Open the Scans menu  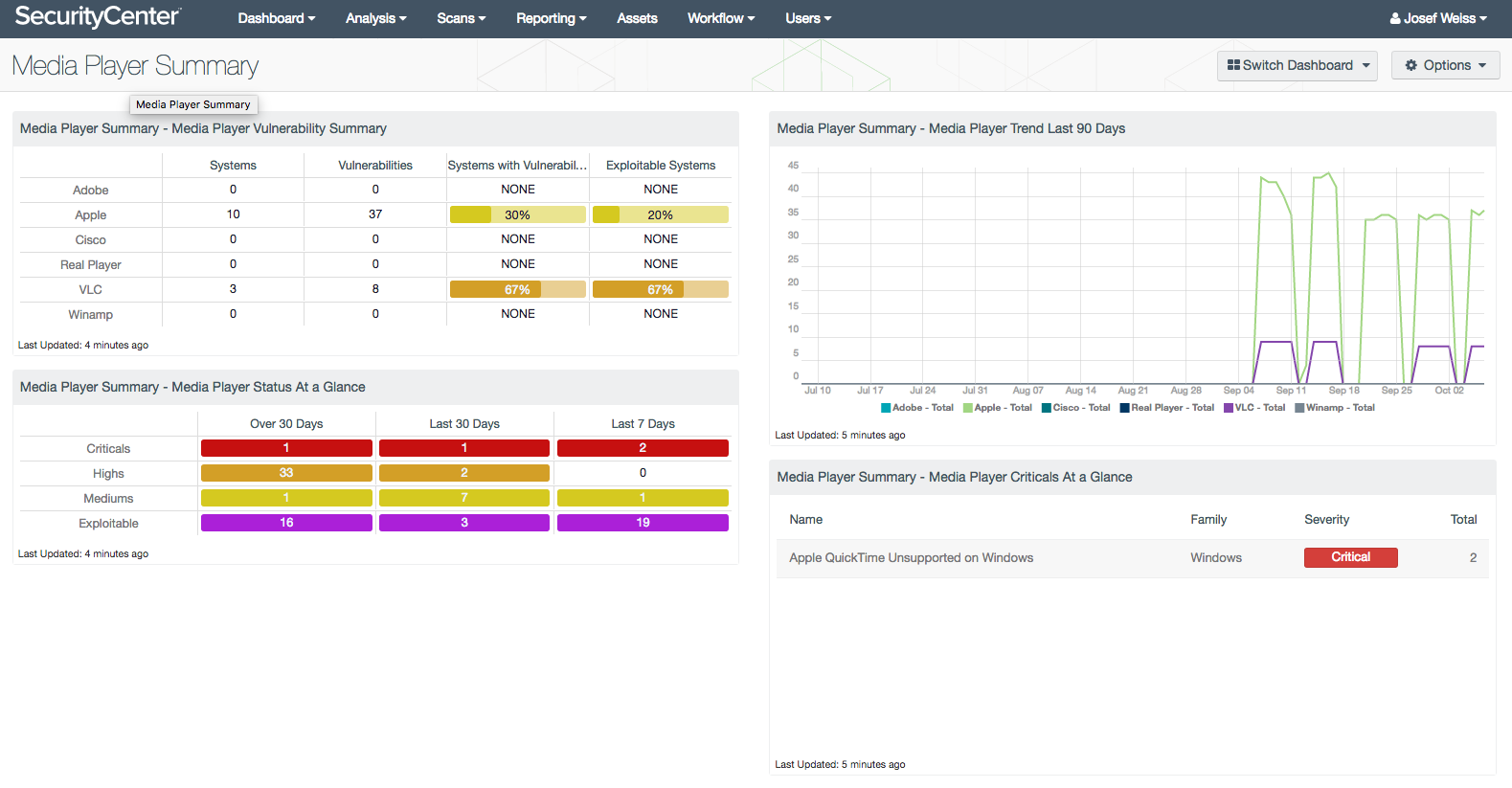[461, 18]
